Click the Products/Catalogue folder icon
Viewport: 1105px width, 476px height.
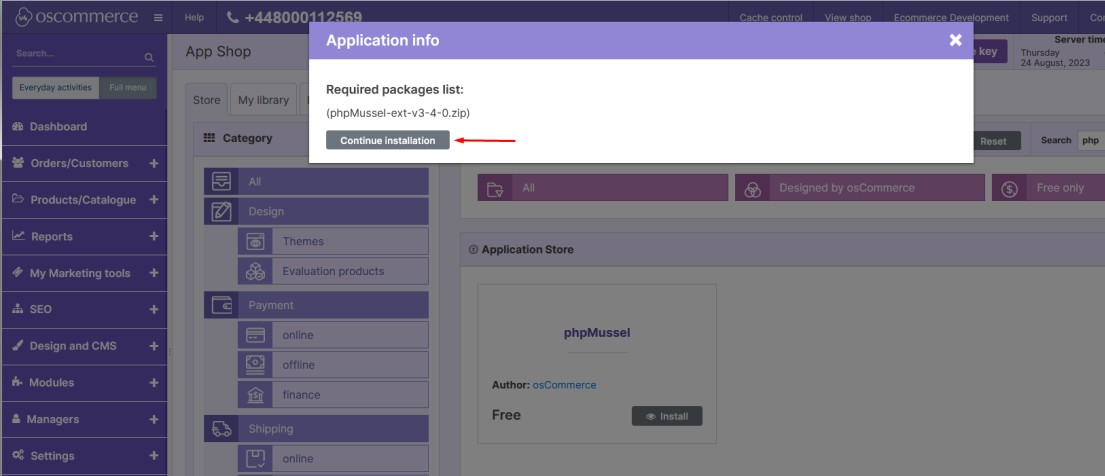pyautogui.click(x=18, y=200)
